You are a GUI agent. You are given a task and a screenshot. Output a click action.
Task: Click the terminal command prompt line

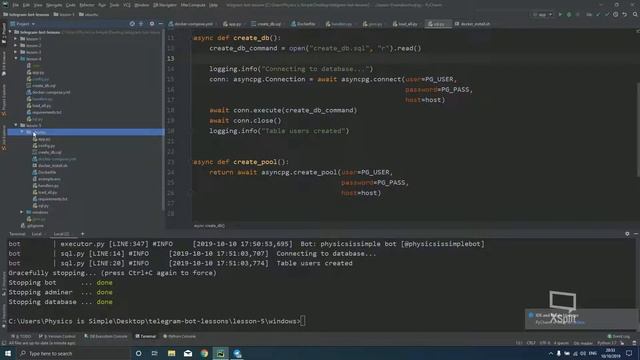pos(157,321)
